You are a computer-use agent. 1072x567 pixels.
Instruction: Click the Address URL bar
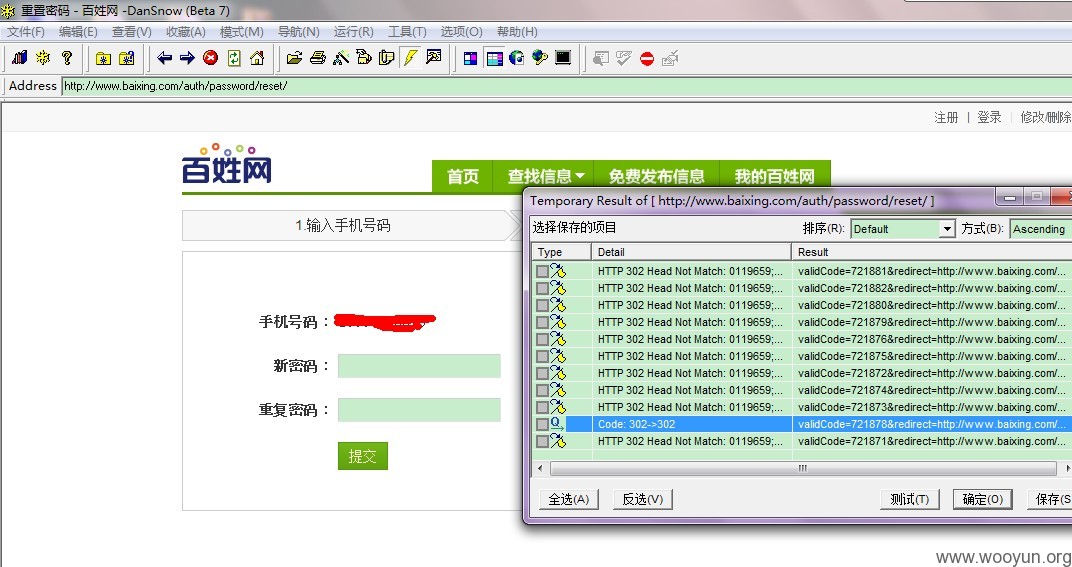[x=566, y=86]
